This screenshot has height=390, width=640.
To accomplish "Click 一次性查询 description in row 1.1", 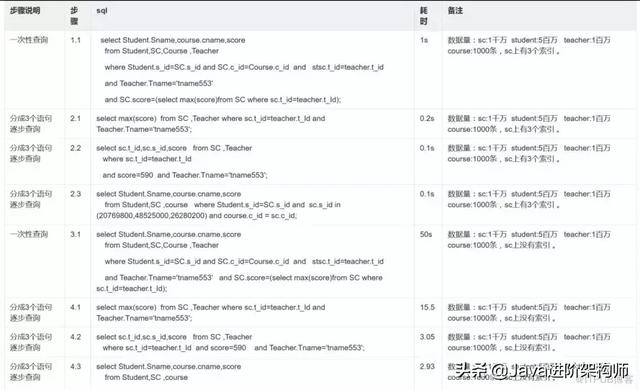I will point(29,40).
